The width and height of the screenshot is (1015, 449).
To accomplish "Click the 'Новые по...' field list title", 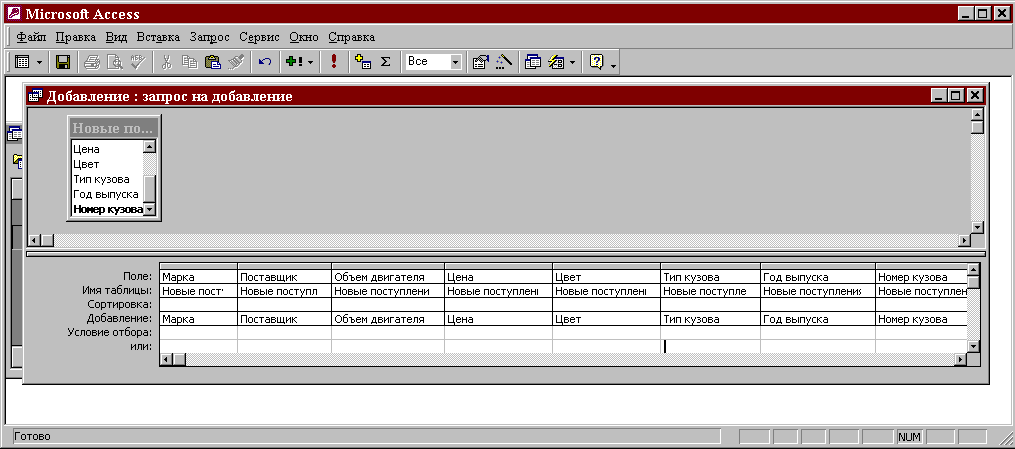I will [113, 128].
